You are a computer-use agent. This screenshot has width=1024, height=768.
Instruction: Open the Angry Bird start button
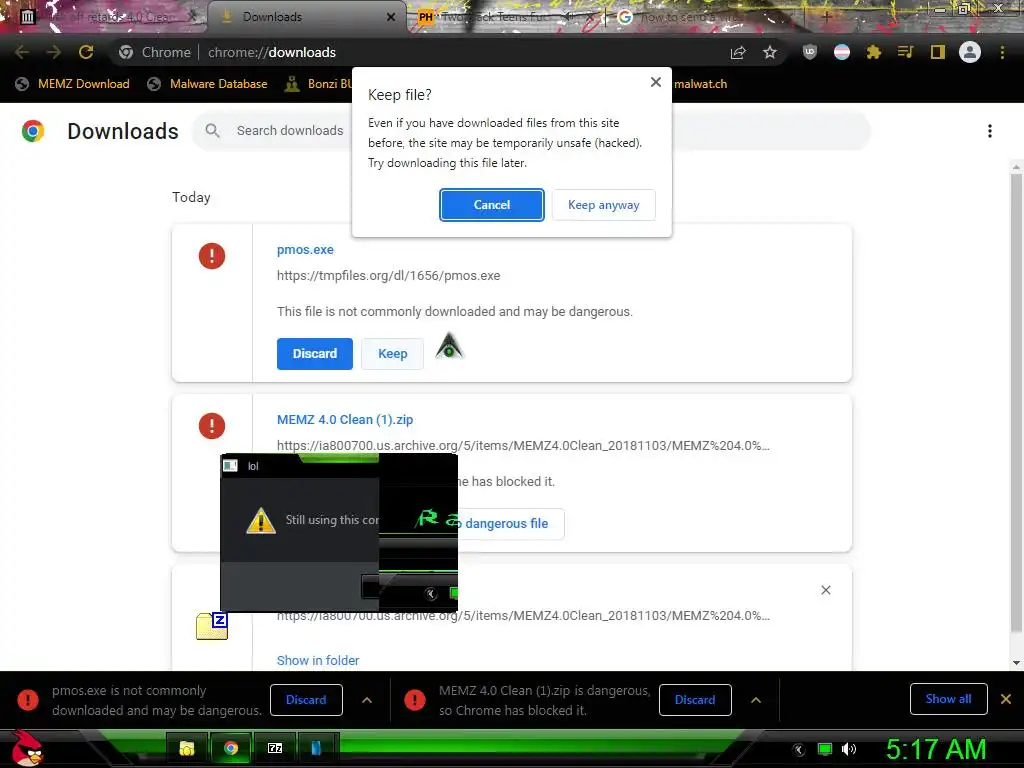point(26,748)
